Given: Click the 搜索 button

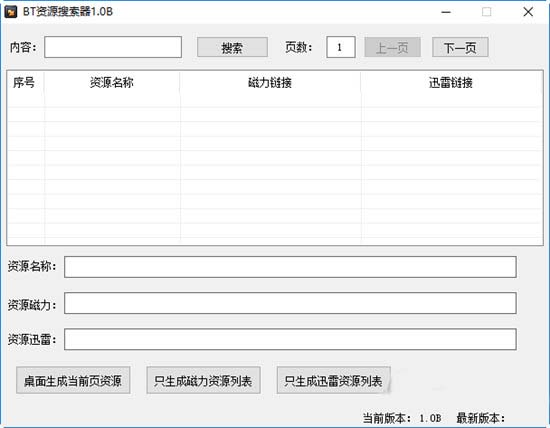Looking at the screenshot, I should click(232, 47).
